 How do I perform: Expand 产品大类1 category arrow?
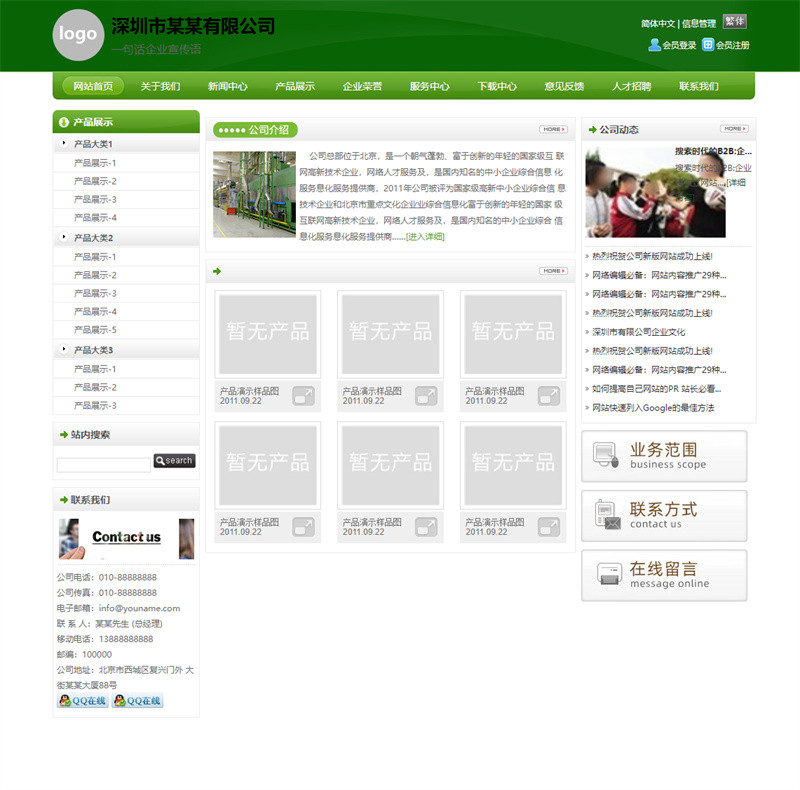64,143
